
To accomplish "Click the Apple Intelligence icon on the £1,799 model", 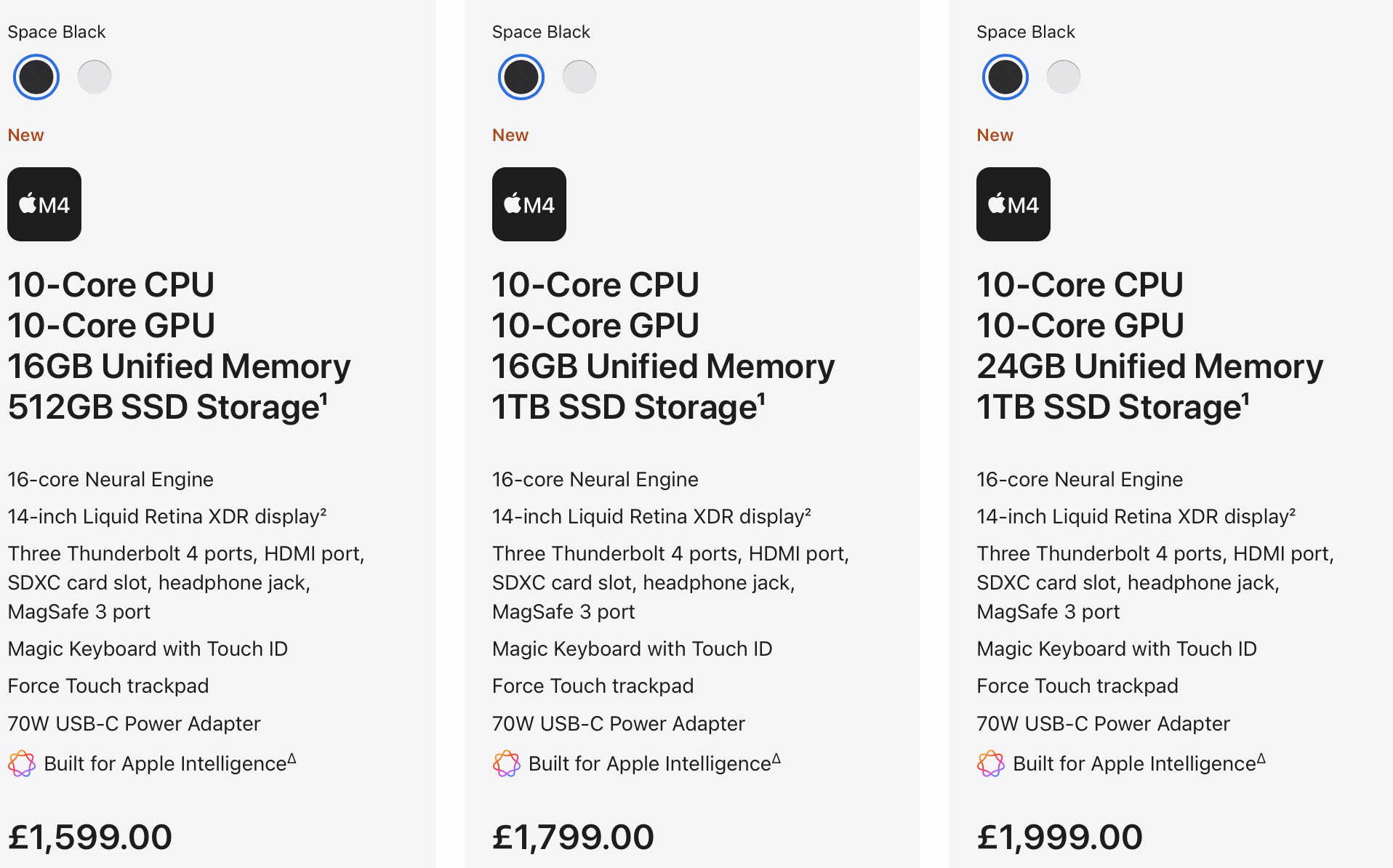I will [x=506, y=763].
